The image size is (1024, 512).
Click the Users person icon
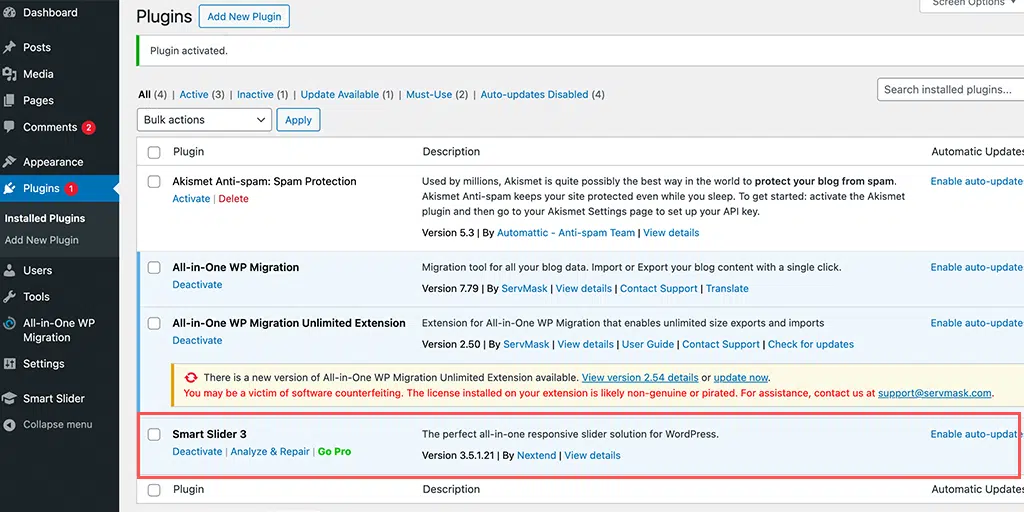coord(8,270)
